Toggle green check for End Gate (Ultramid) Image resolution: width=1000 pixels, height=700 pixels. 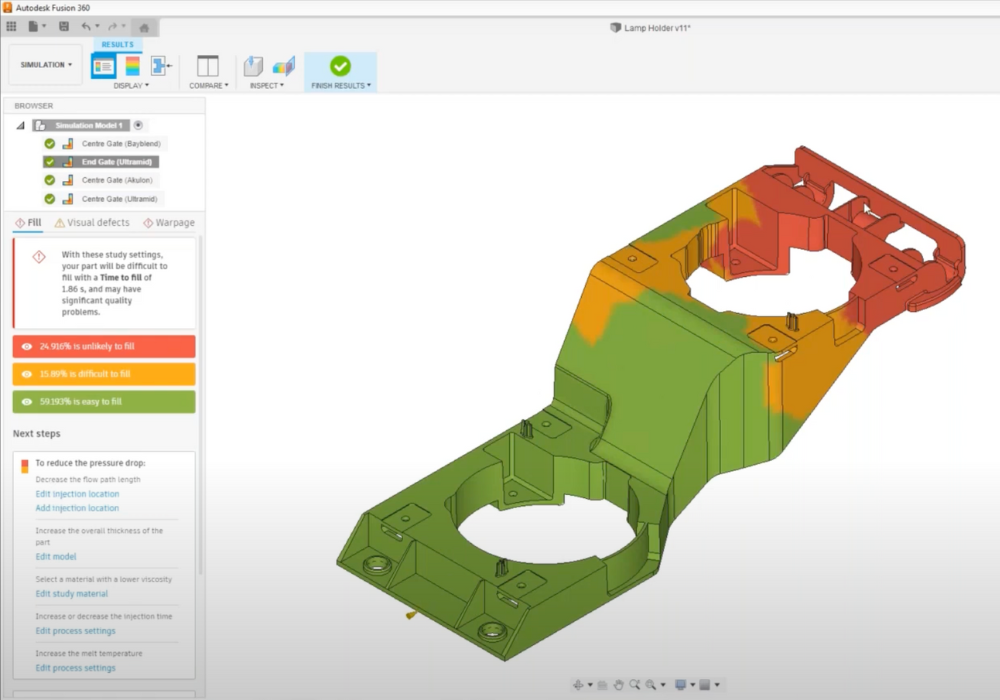(x=50, y=162)
